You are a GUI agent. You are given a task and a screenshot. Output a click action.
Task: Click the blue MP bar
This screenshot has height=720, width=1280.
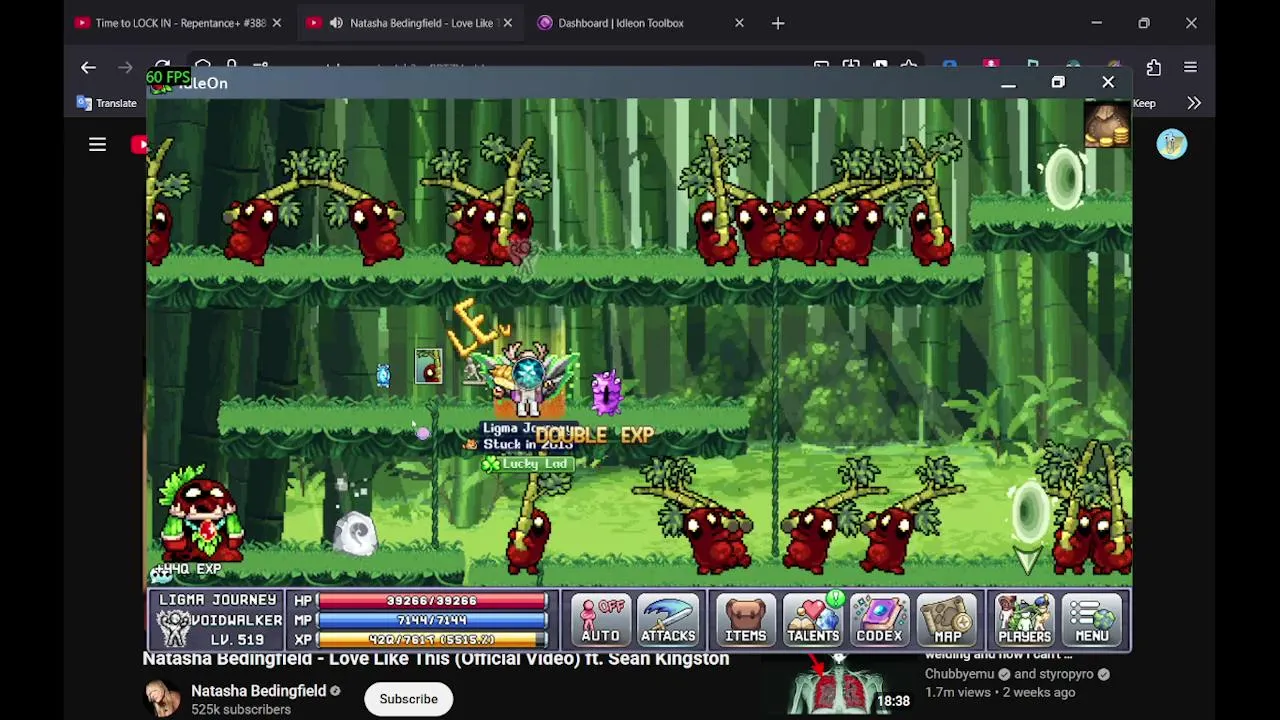[432, 620]
